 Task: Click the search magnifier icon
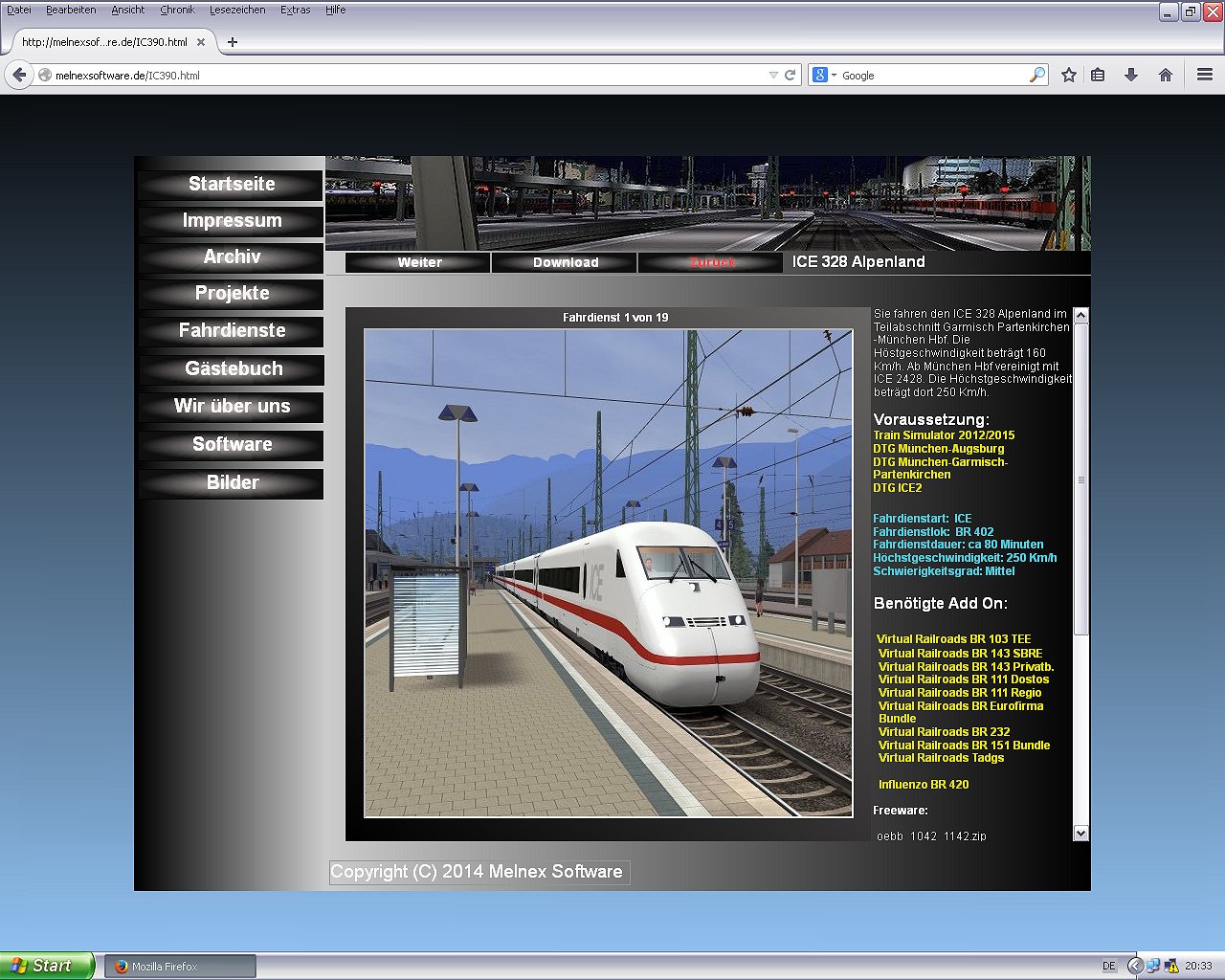[1036, 75]
